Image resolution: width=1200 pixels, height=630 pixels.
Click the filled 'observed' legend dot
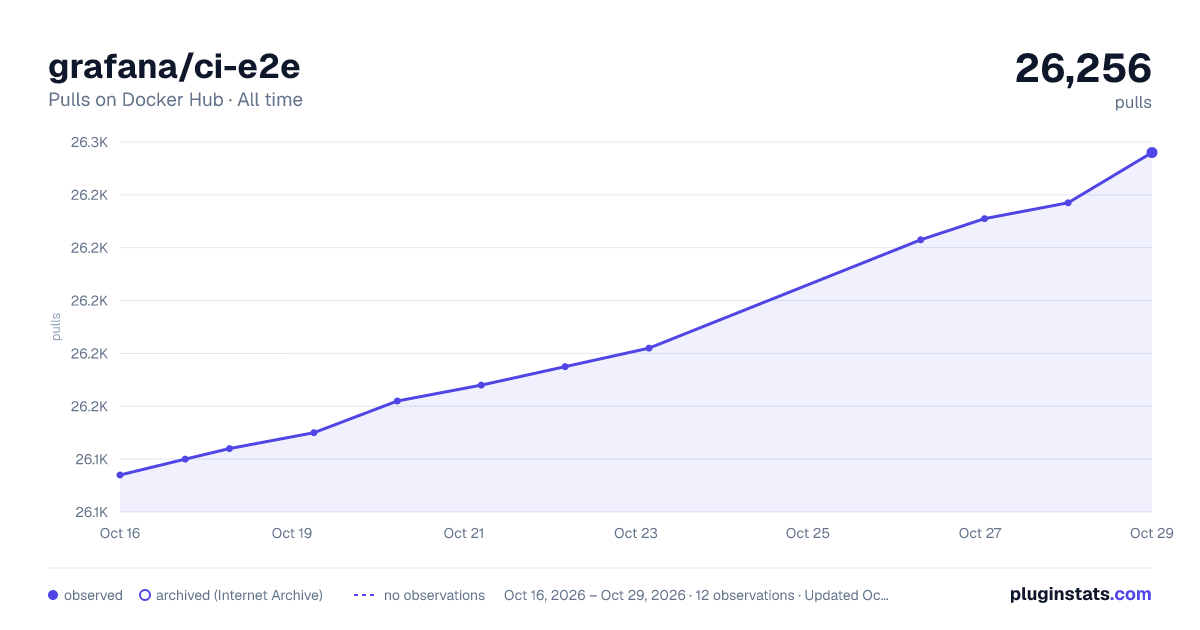click(x=53, y=595)
